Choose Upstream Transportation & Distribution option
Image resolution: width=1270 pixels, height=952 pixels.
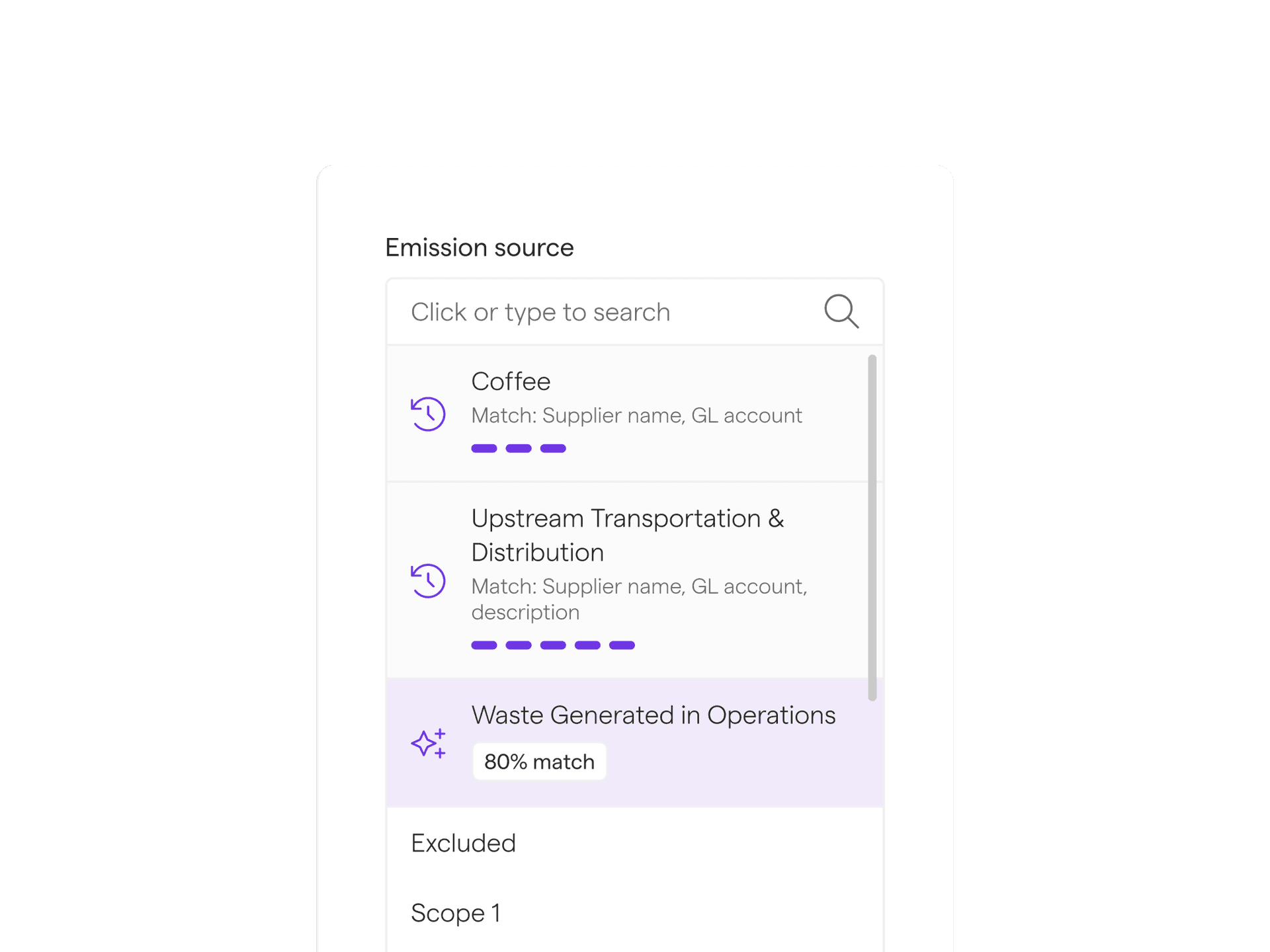pos(627,580)
